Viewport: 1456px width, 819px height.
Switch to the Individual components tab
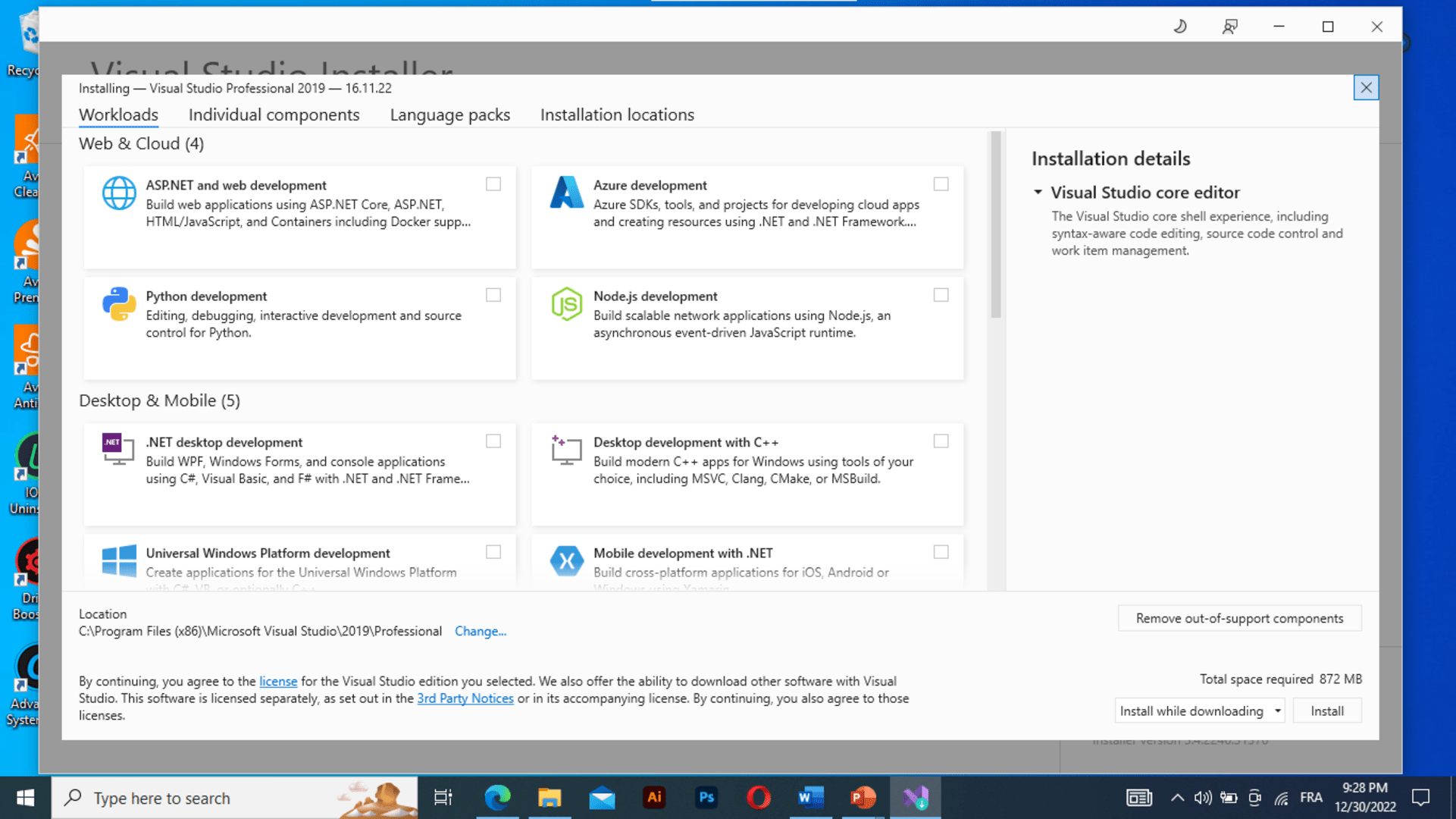click(274, 115)
